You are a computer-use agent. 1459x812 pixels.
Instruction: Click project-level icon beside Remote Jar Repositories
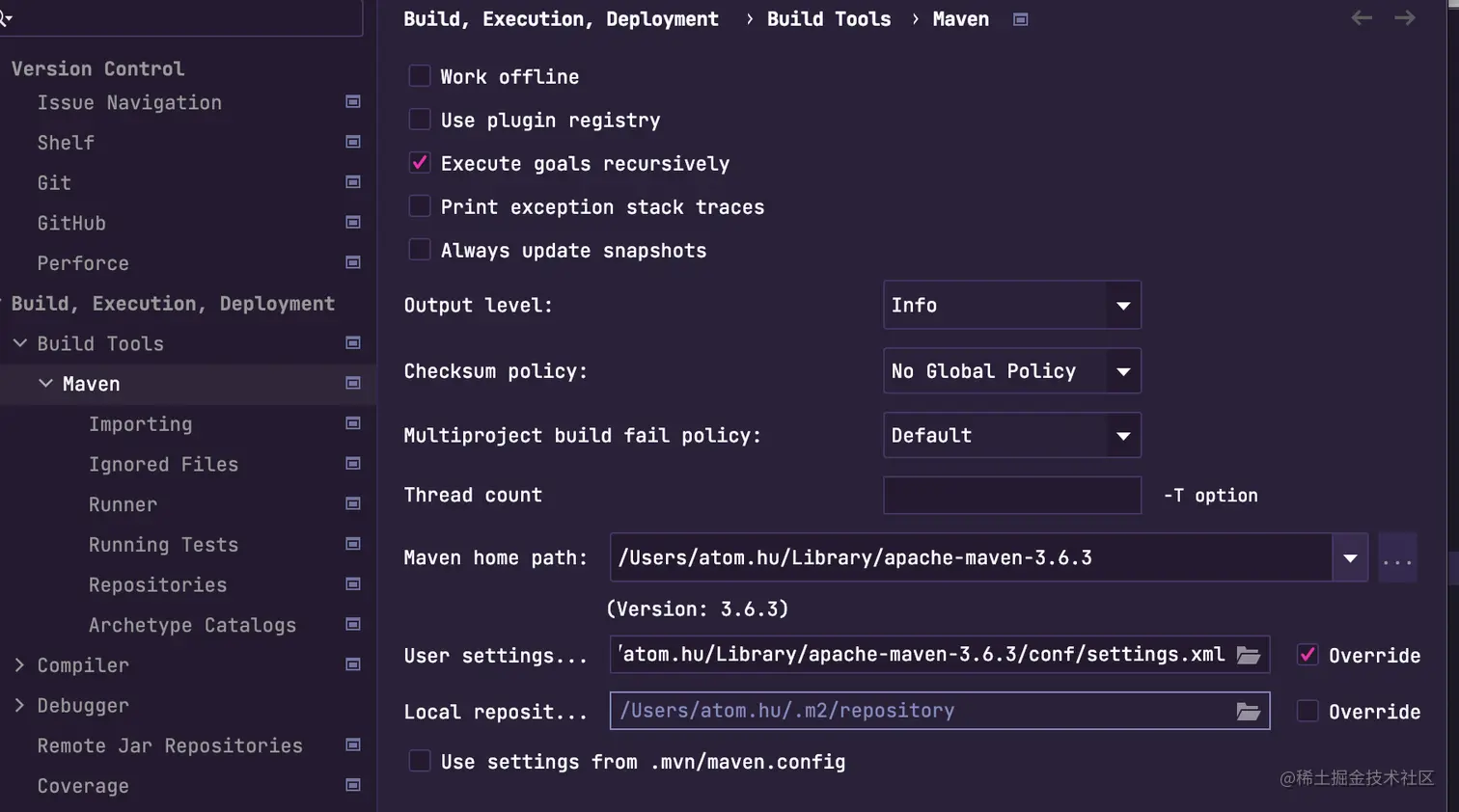(x=353, y=745)
